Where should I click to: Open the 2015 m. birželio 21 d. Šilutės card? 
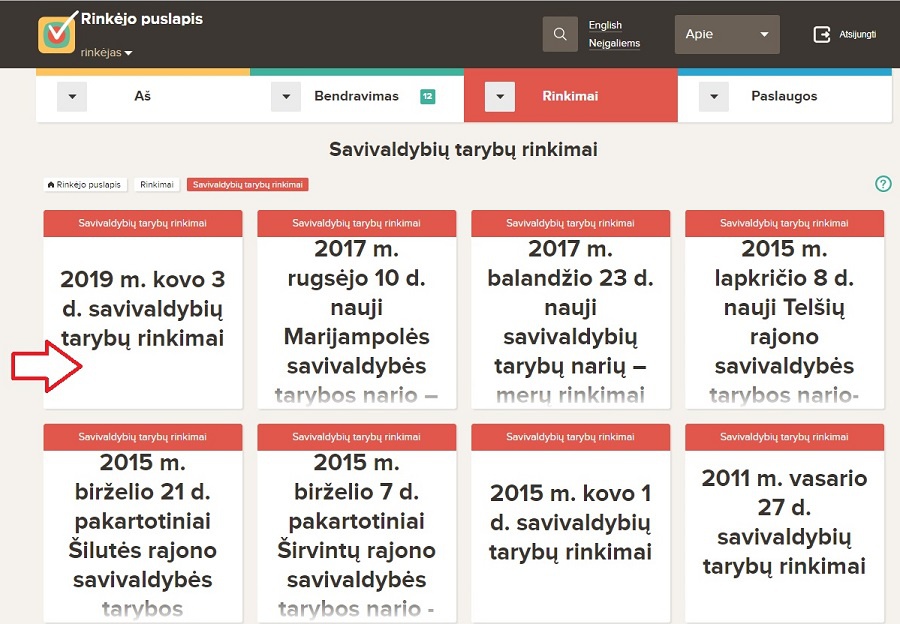(x=143, y=523)
